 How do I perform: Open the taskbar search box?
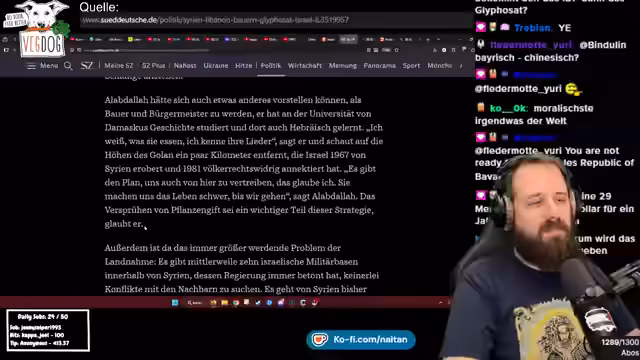click(195, 302)
